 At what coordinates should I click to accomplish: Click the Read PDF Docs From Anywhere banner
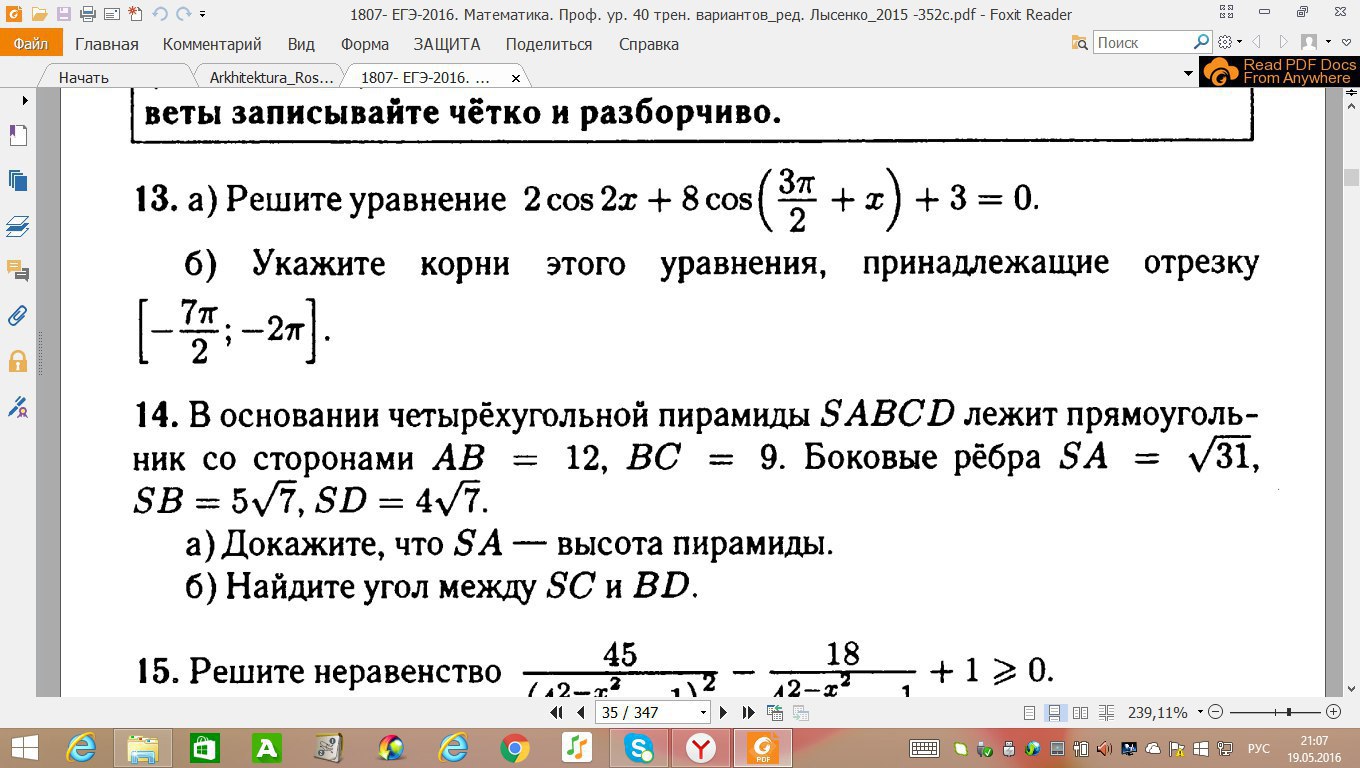(x=1280, y=72)
